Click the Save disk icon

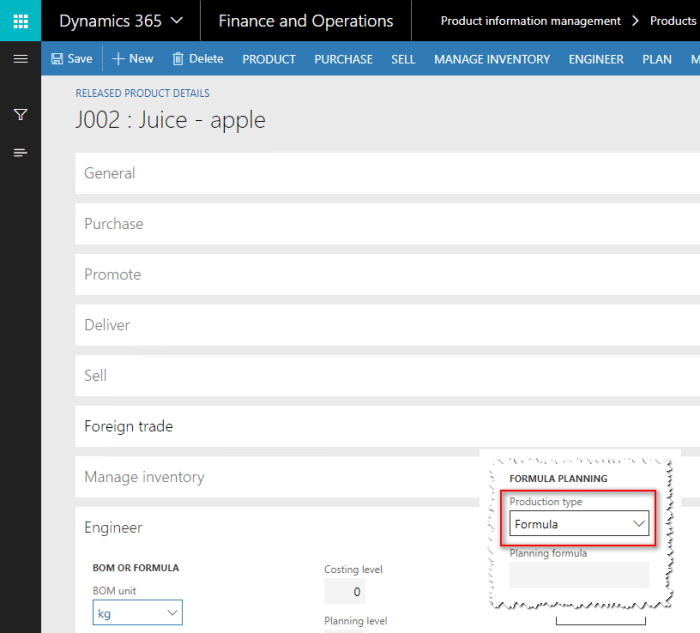tap(58, 59)
